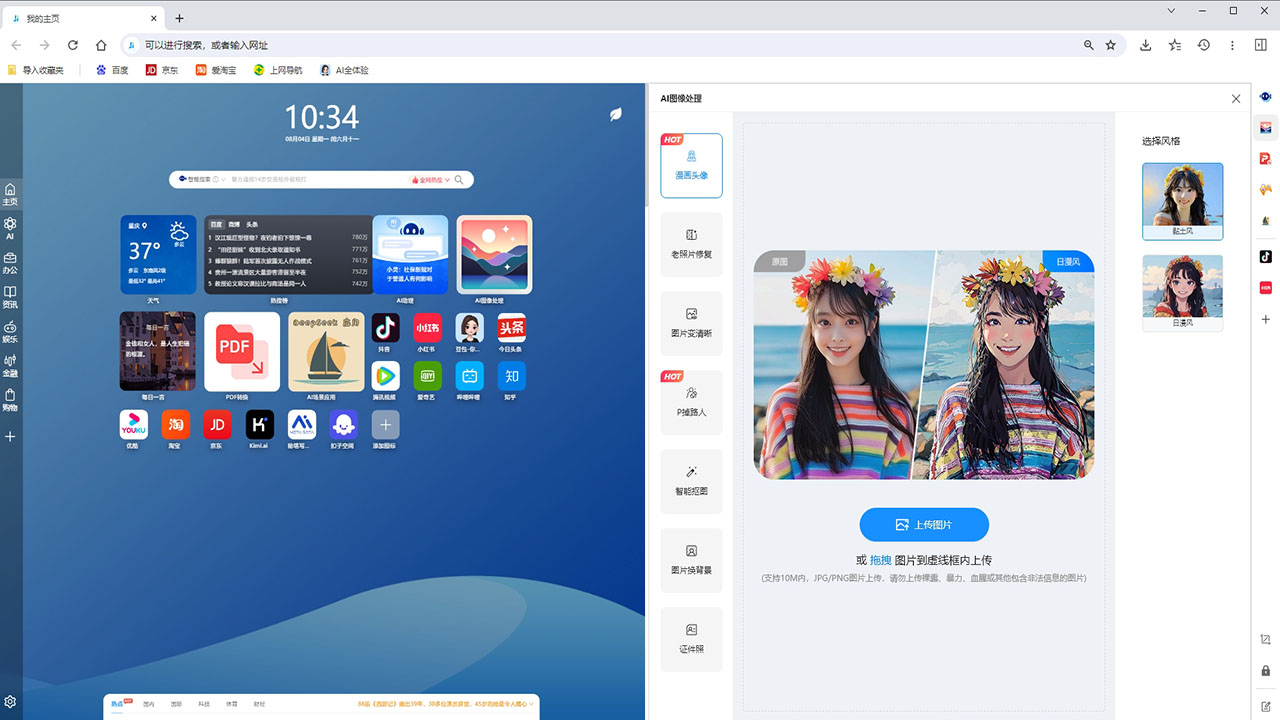Click the 添加图标 plus tile
This screenshot has height=720, width=1280.
(385, 426)
